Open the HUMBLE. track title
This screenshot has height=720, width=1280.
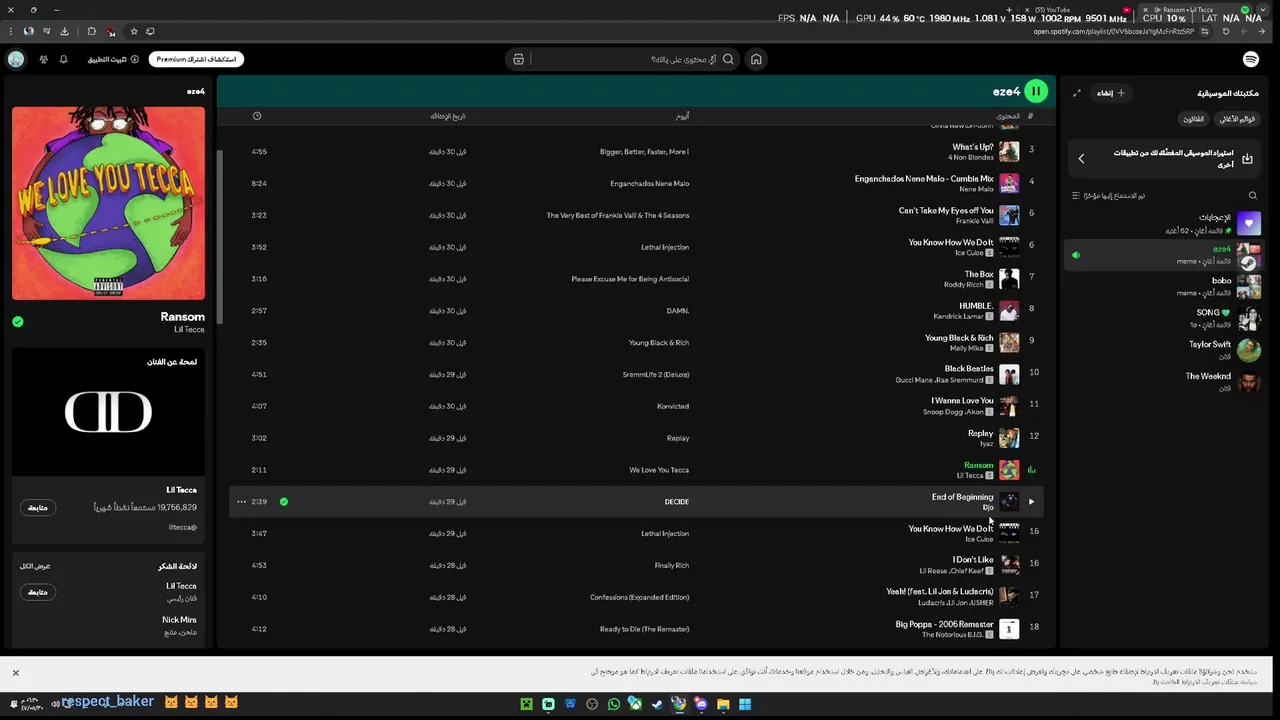tap(976, 306)
